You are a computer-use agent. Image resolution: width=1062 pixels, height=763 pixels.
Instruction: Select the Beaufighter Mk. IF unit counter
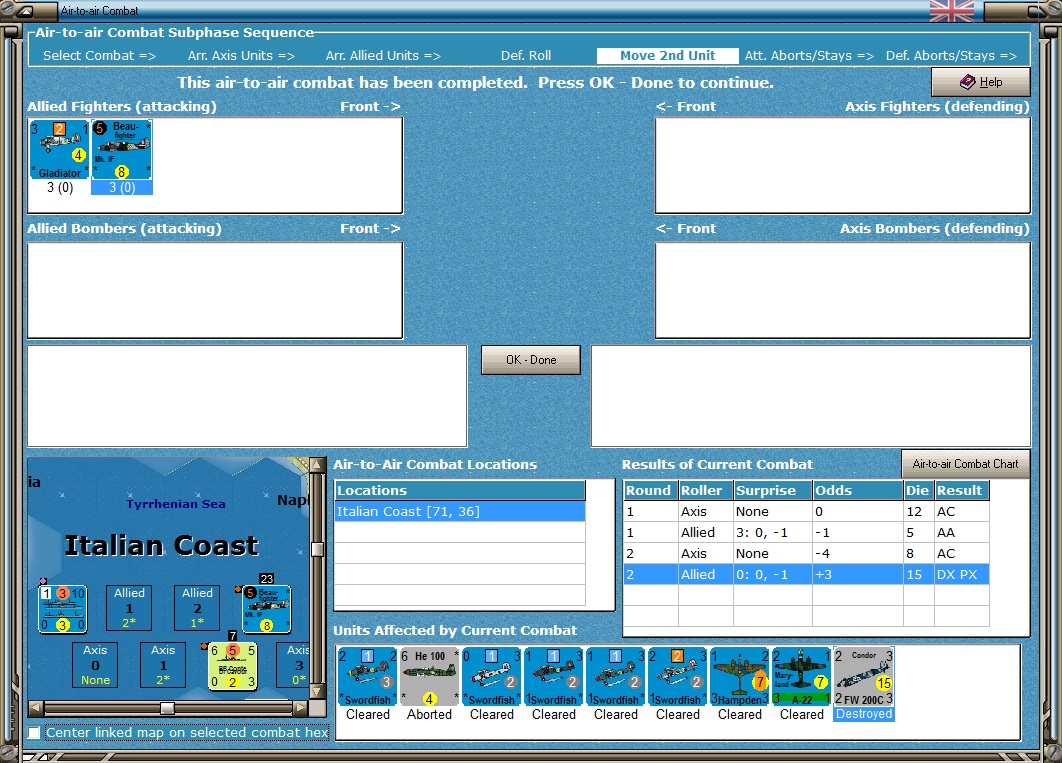point(122,150)
